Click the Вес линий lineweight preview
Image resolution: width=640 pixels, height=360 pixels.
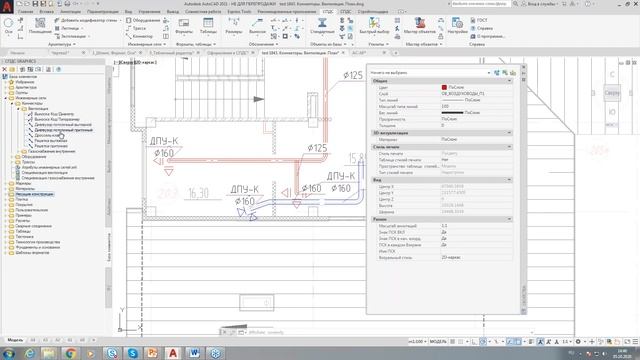pos(452,113)
